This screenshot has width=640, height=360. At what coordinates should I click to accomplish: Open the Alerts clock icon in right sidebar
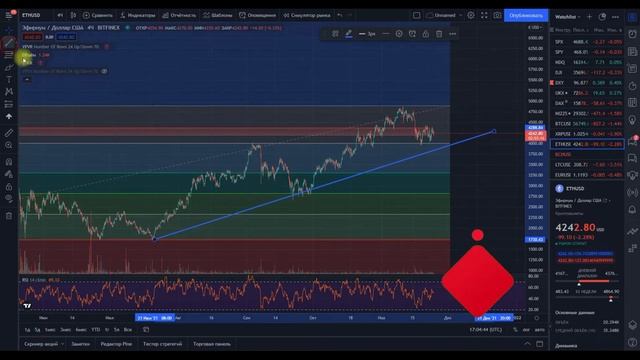(x=632, y=34)
